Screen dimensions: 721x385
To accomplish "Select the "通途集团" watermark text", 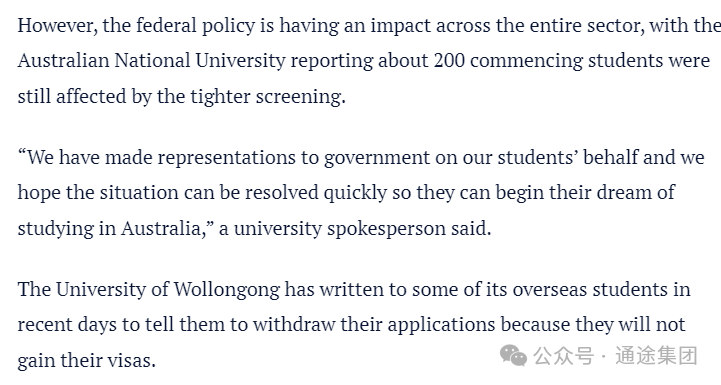I will coord(657,356).
